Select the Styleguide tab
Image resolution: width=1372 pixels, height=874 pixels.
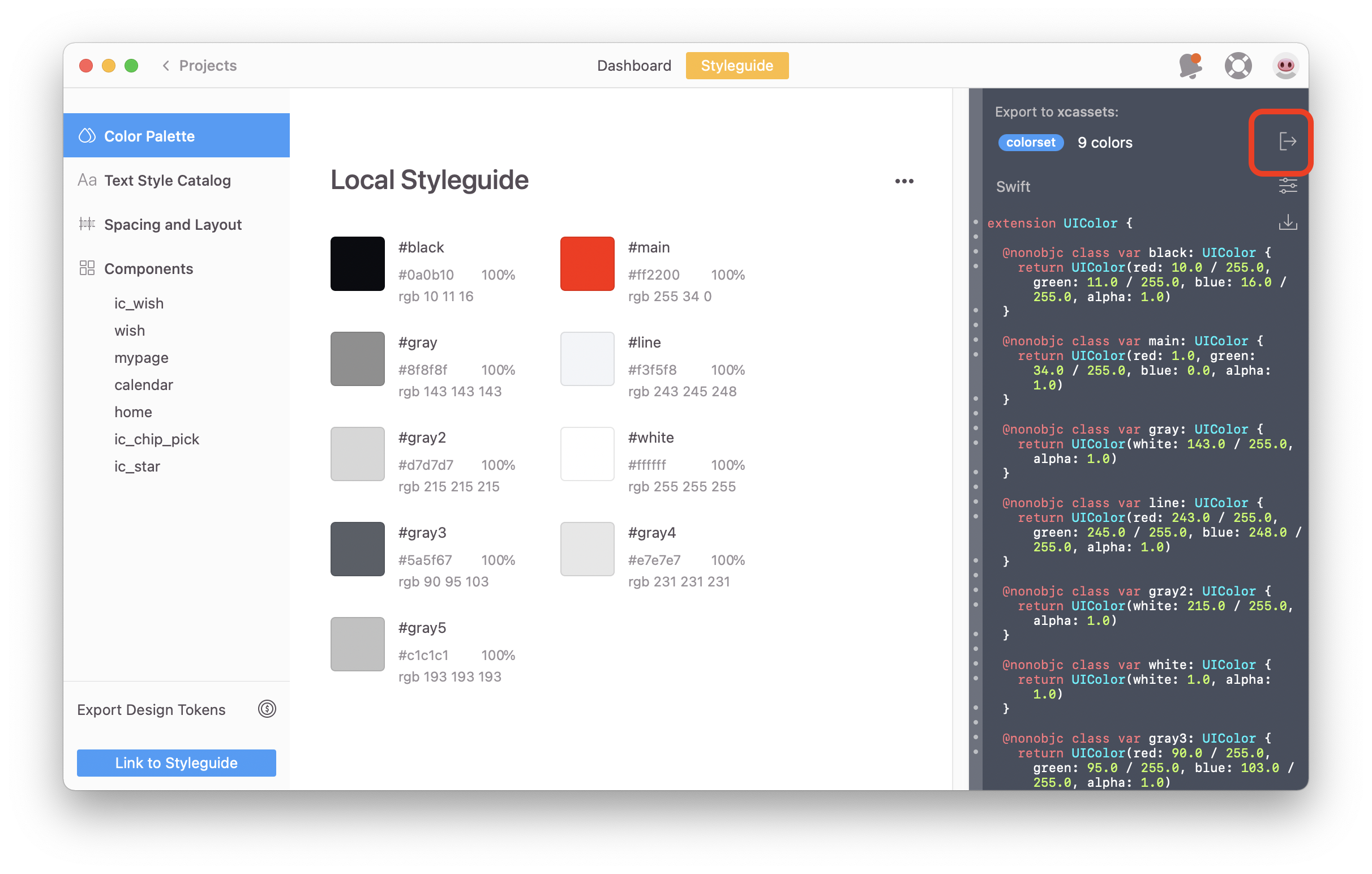737,66
